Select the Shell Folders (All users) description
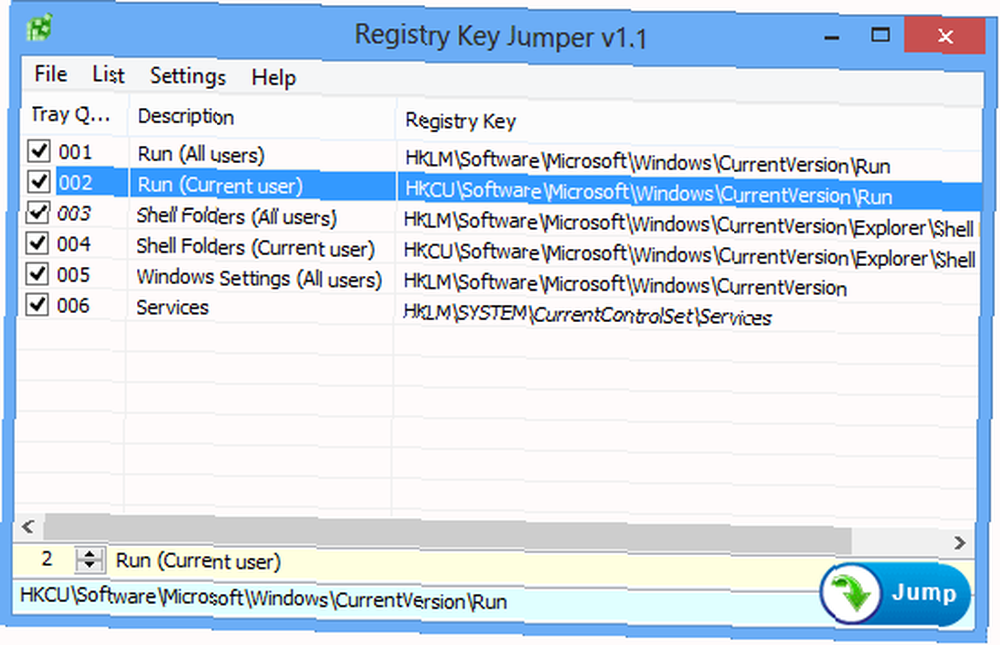 coord(236,216)
